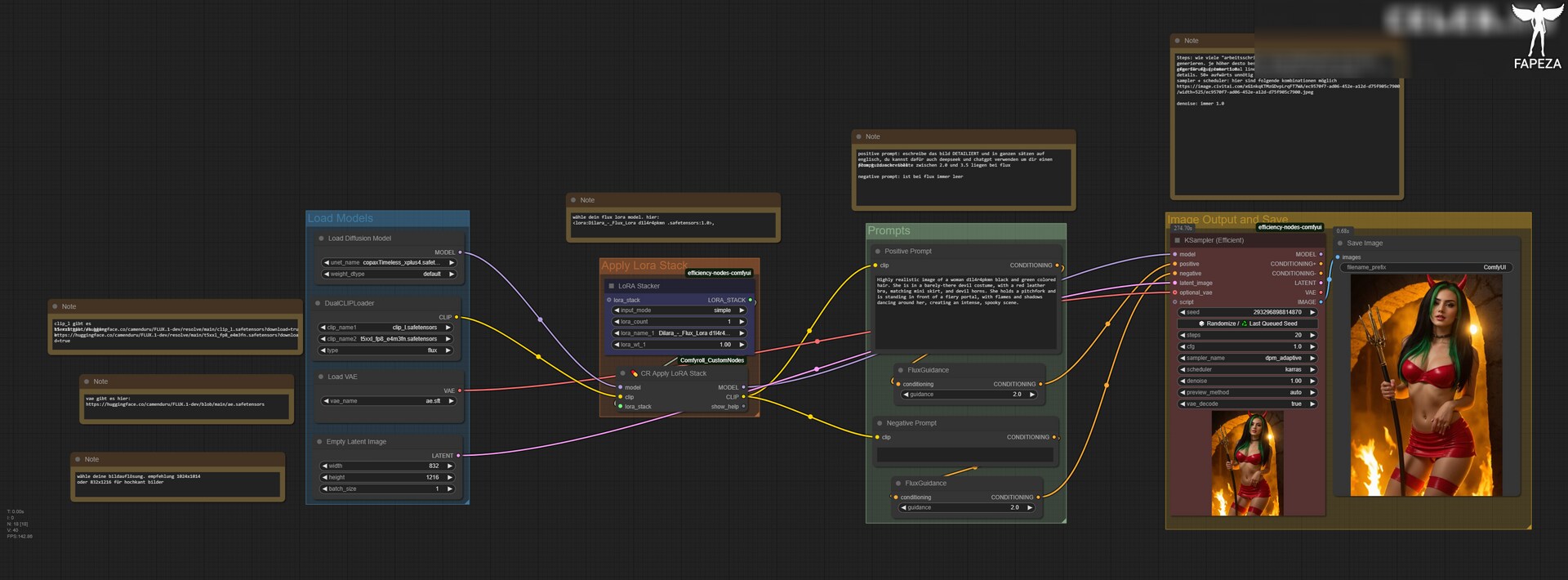Collapse the Negative Prompt node dot
The width and height of the screenshot is (1568, 580).
click(879, 423)
